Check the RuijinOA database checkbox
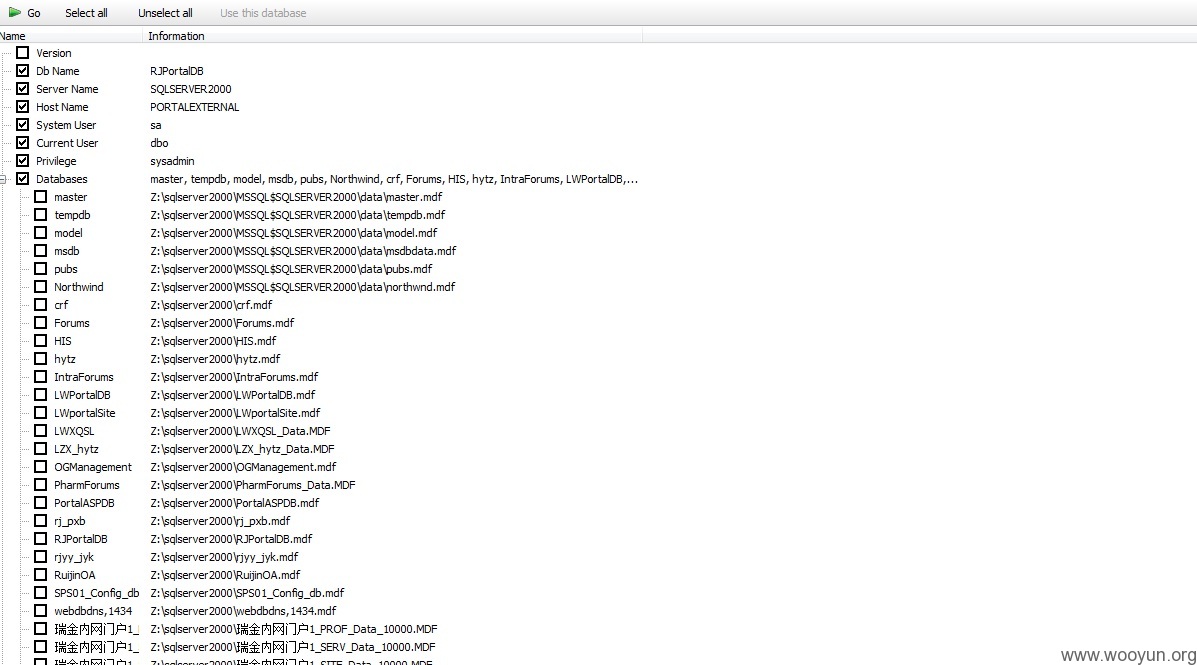Screen dimensions: 1197x665 [x=40, y=574]
